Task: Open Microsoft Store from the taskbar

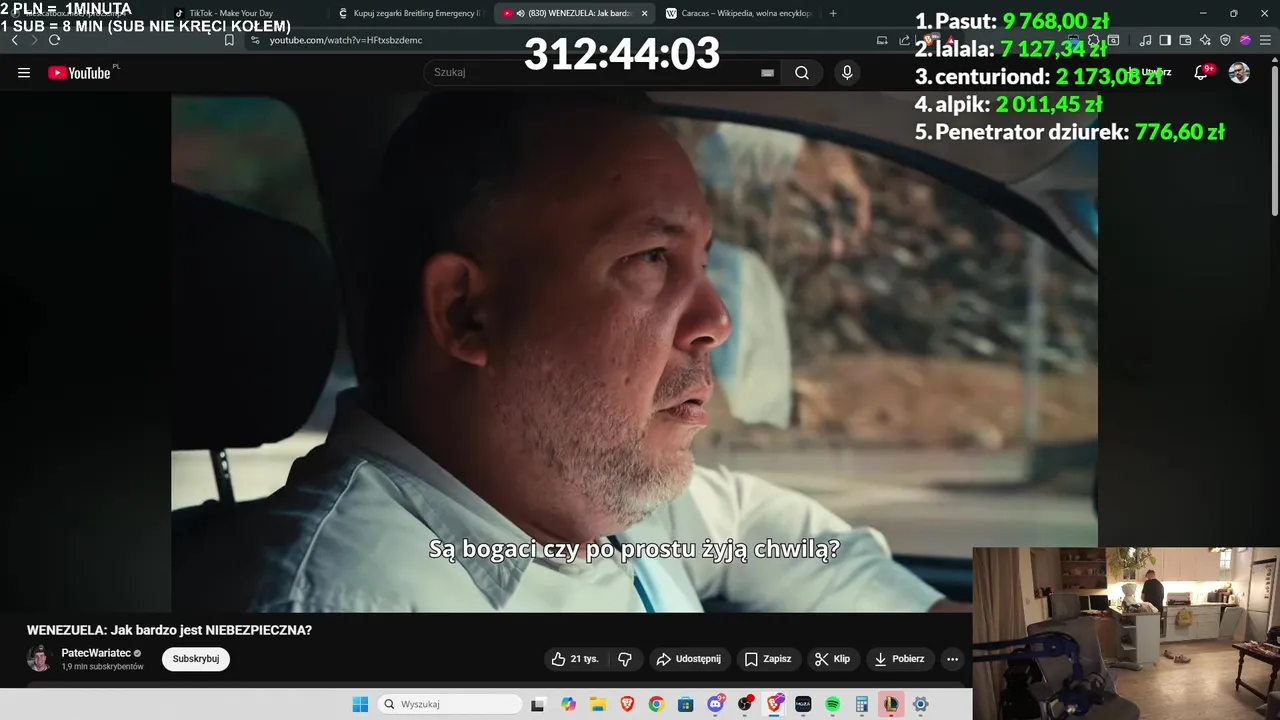Action: coord(685,704)
